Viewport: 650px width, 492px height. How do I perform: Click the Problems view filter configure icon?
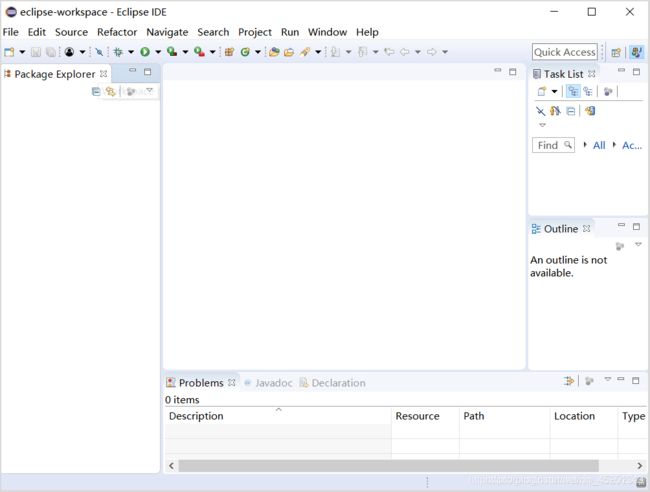pos(569,381)
